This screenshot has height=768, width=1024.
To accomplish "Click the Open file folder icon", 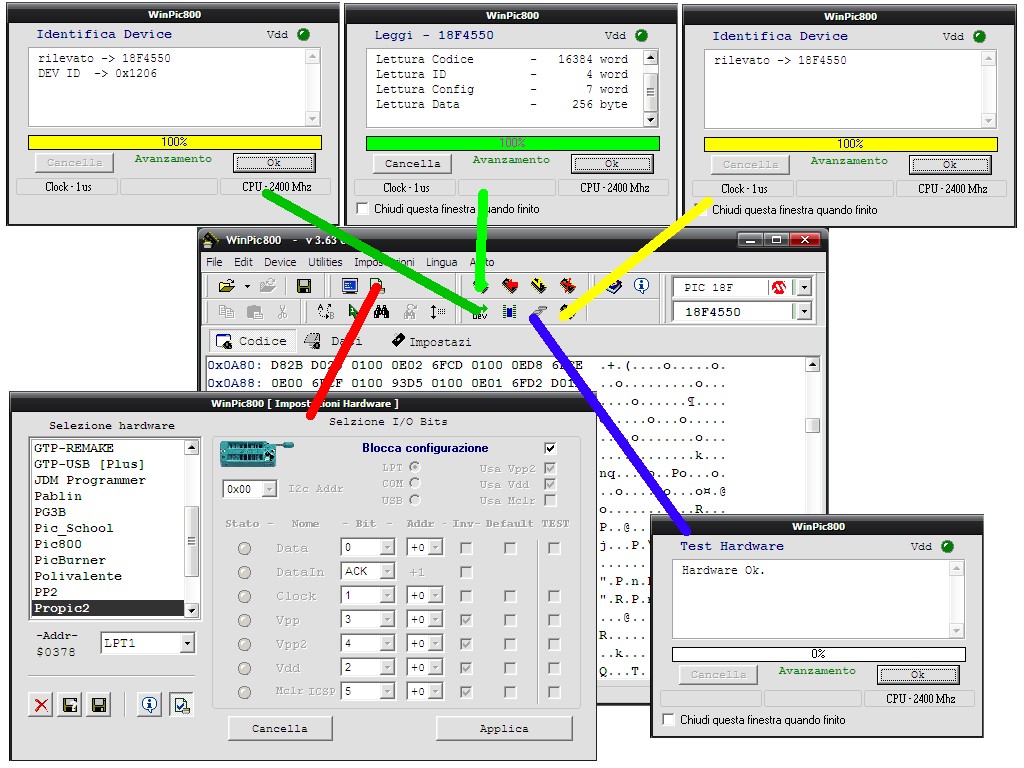I will (226, 287).
